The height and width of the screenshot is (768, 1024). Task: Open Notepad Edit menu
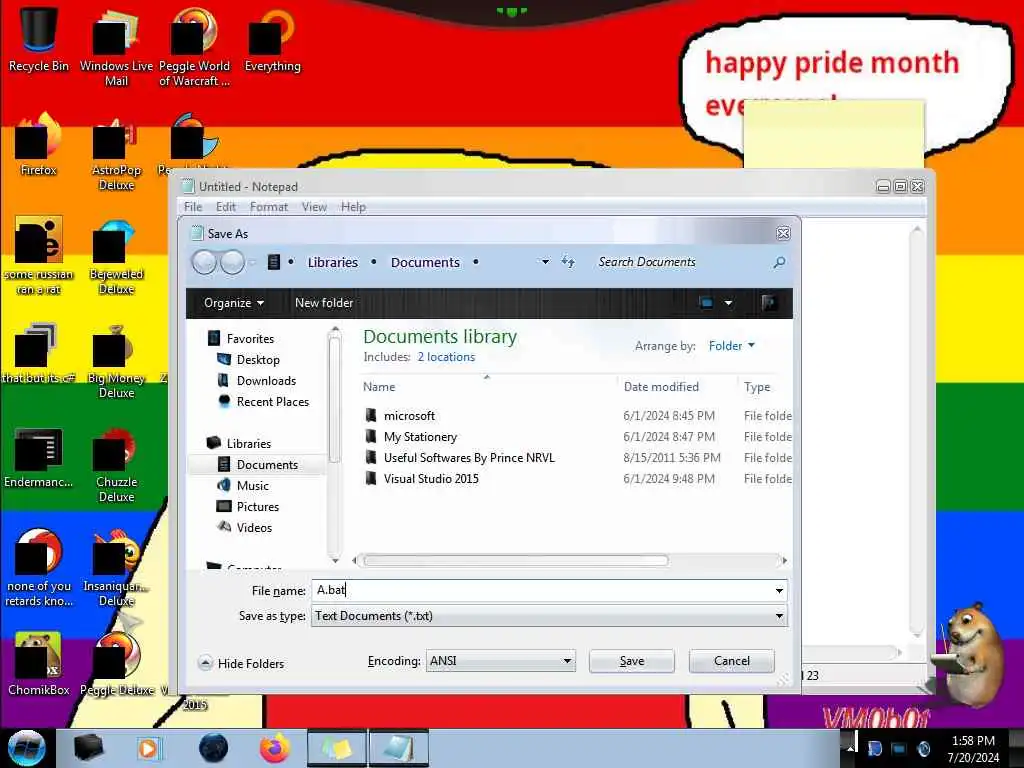226,207
